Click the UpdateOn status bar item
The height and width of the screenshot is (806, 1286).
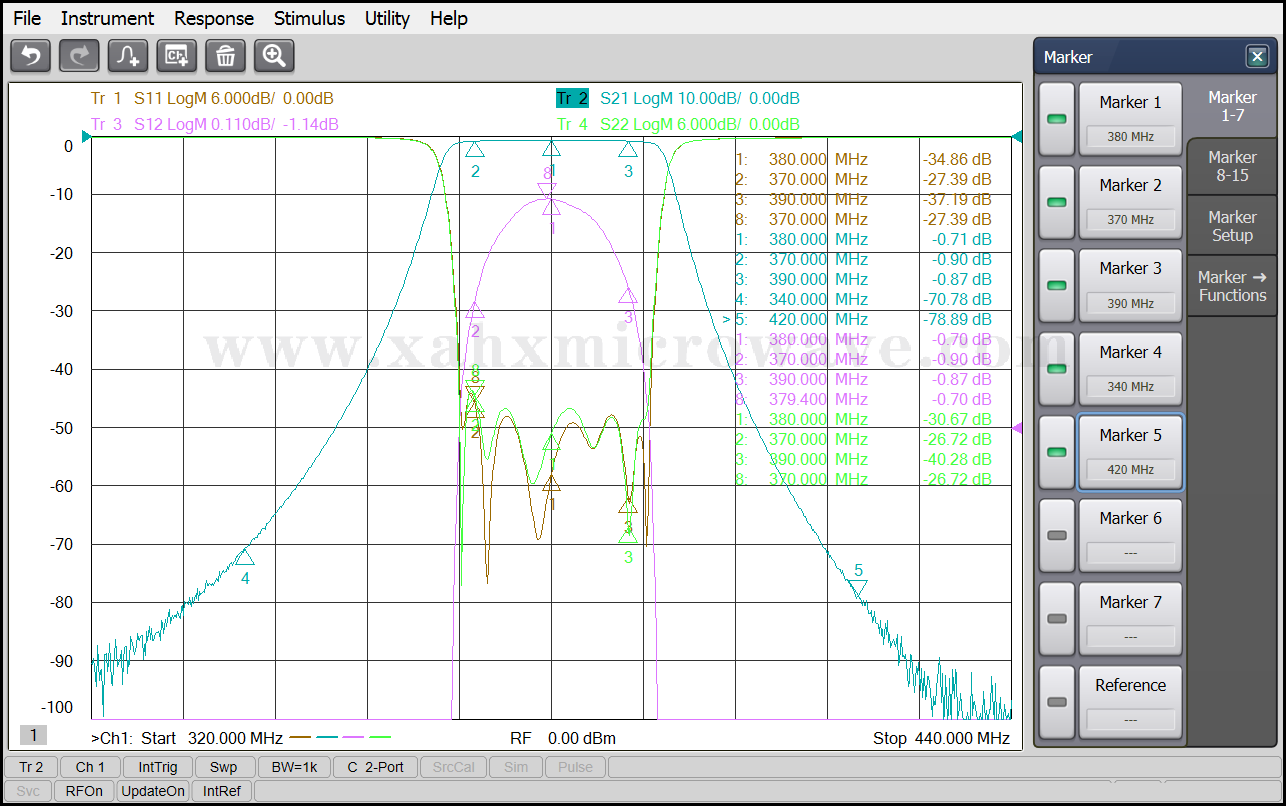153,791
